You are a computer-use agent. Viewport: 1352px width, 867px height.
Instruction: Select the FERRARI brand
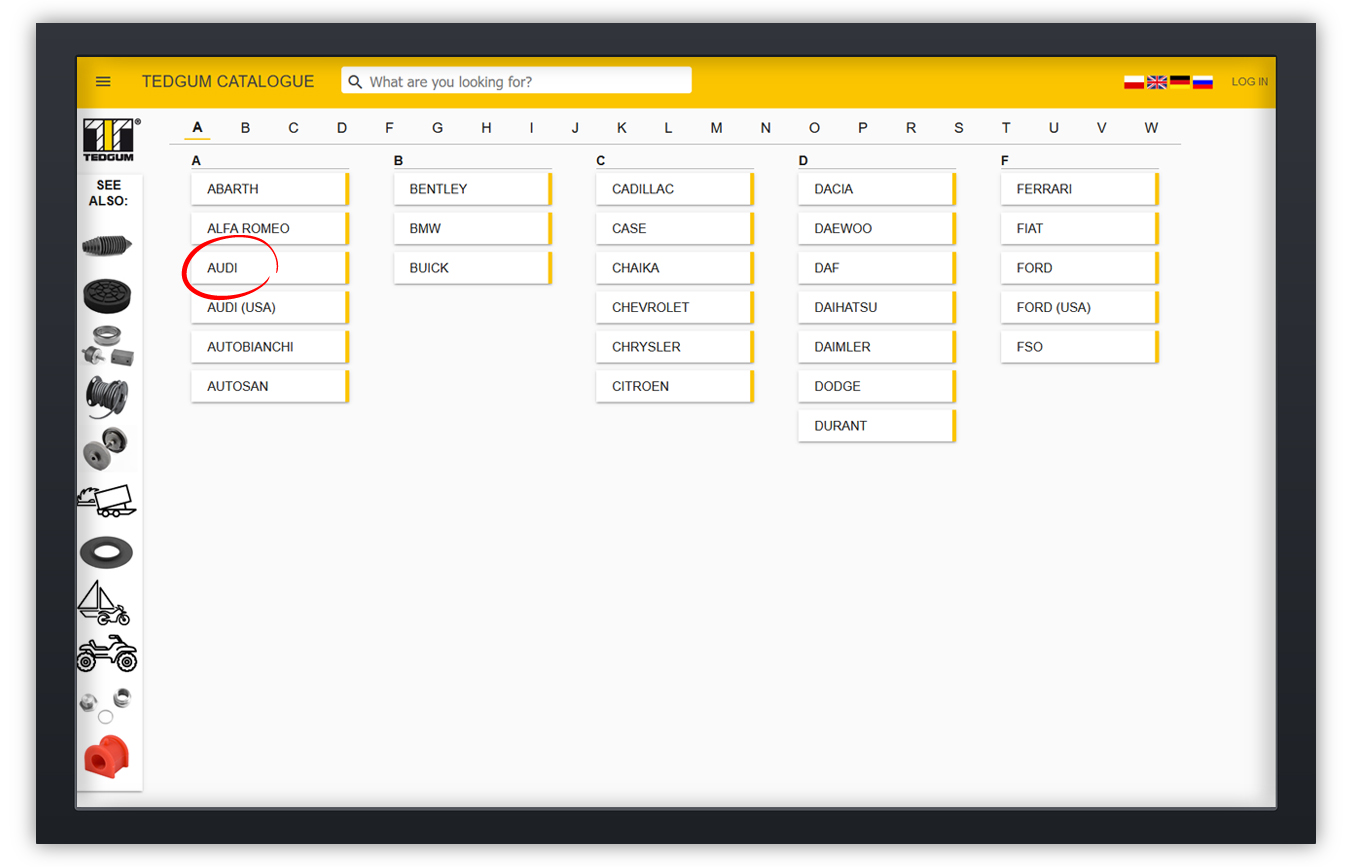tap(1080, 189)
